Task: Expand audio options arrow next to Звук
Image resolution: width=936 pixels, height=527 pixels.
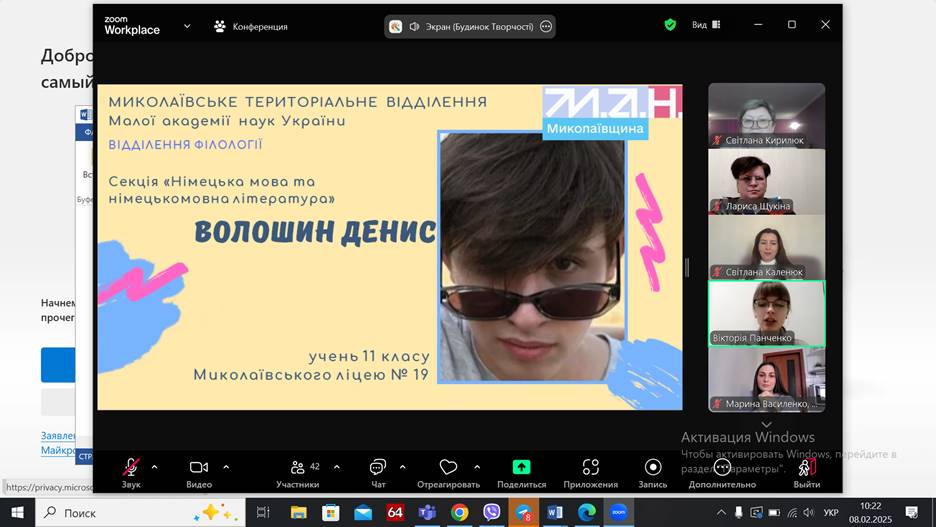Action: 154,467
